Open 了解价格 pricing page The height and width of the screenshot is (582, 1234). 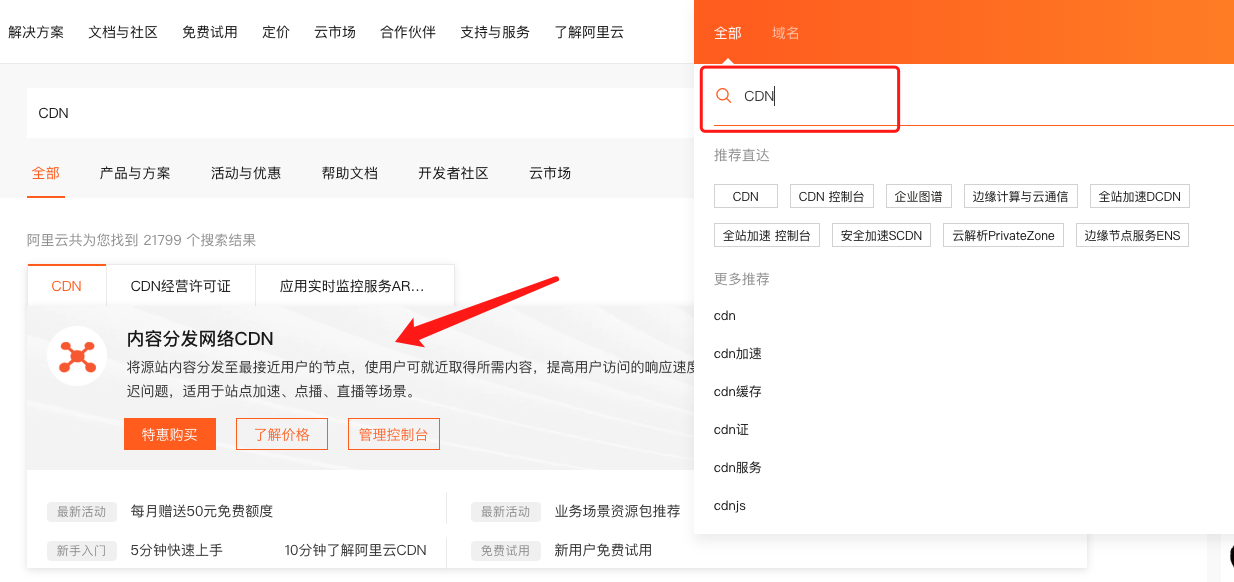[281, 434]
